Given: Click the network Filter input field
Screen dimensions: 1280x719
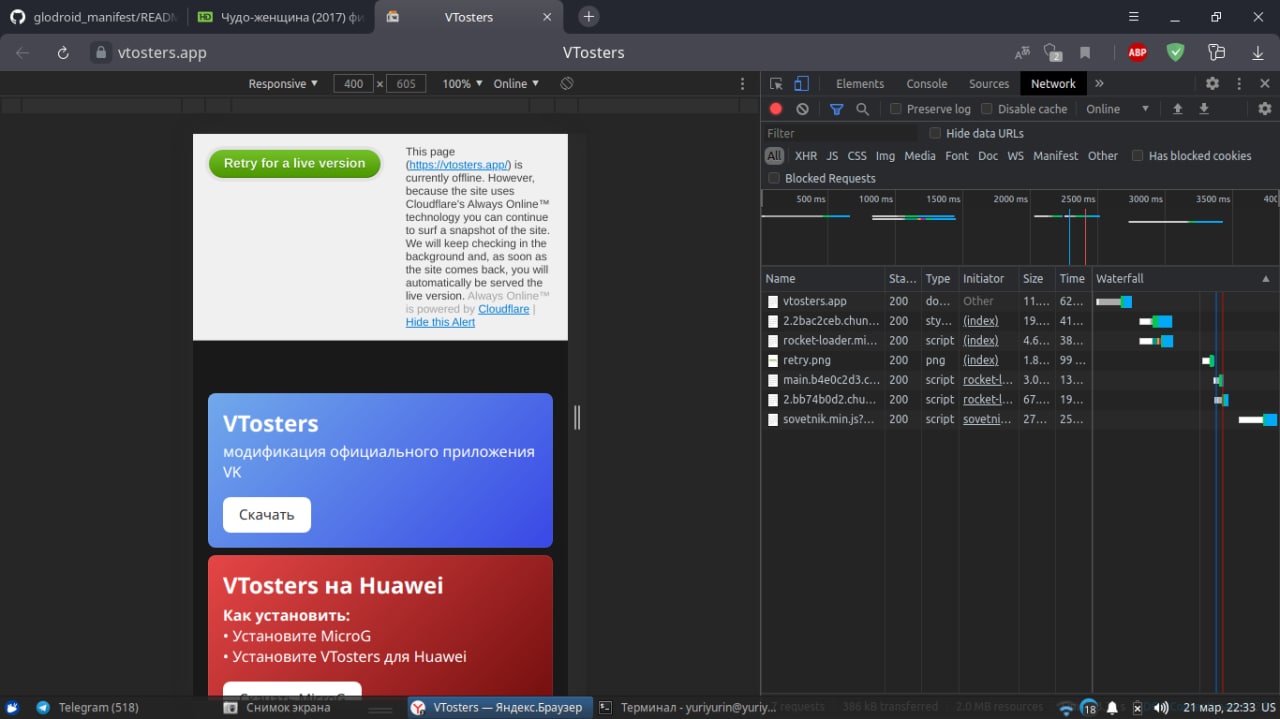Looking at the screenshot, I should 840,133.
